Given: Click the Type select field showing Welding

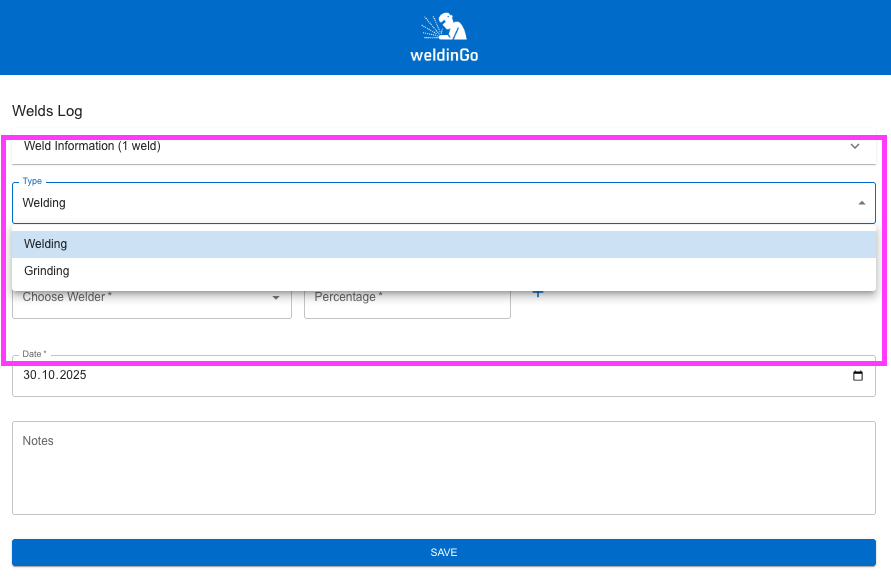Looking at the screenshot, I should (430, 203).
